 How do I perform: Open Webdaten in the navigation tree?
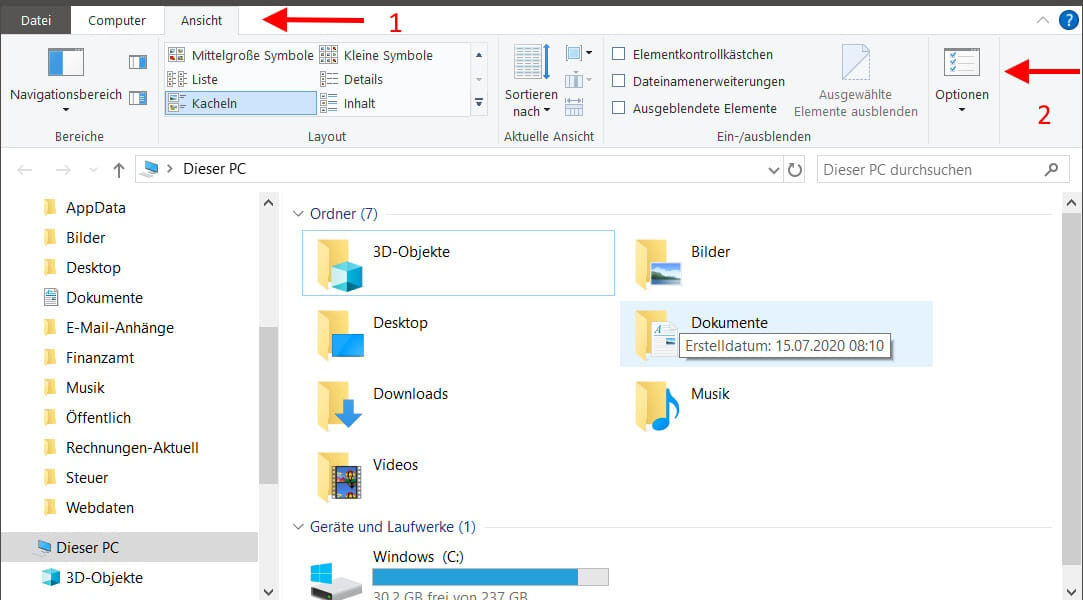click(x=99, y=507)
